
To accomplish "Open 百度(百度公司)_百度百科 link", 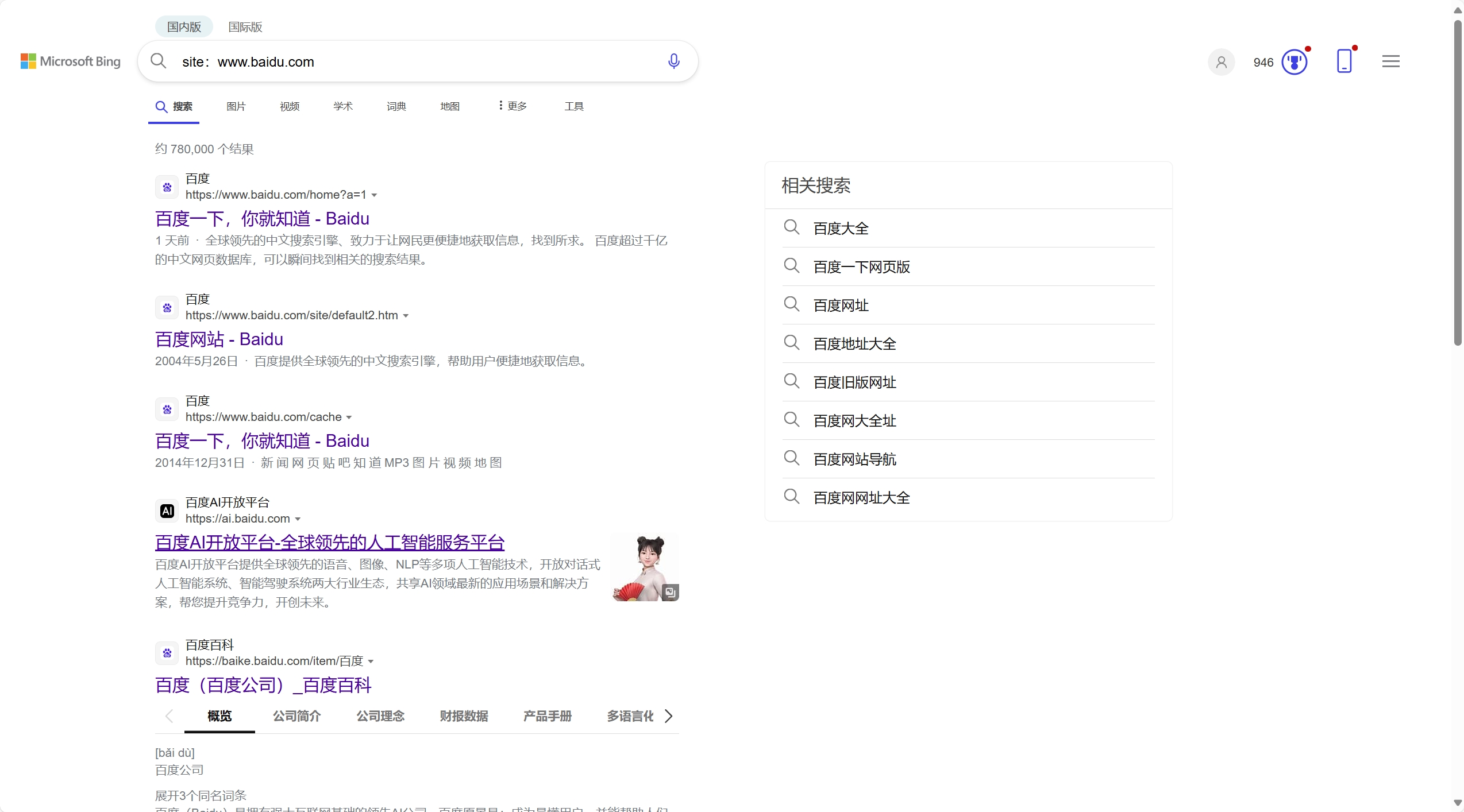I will click(x=263, y=685).
